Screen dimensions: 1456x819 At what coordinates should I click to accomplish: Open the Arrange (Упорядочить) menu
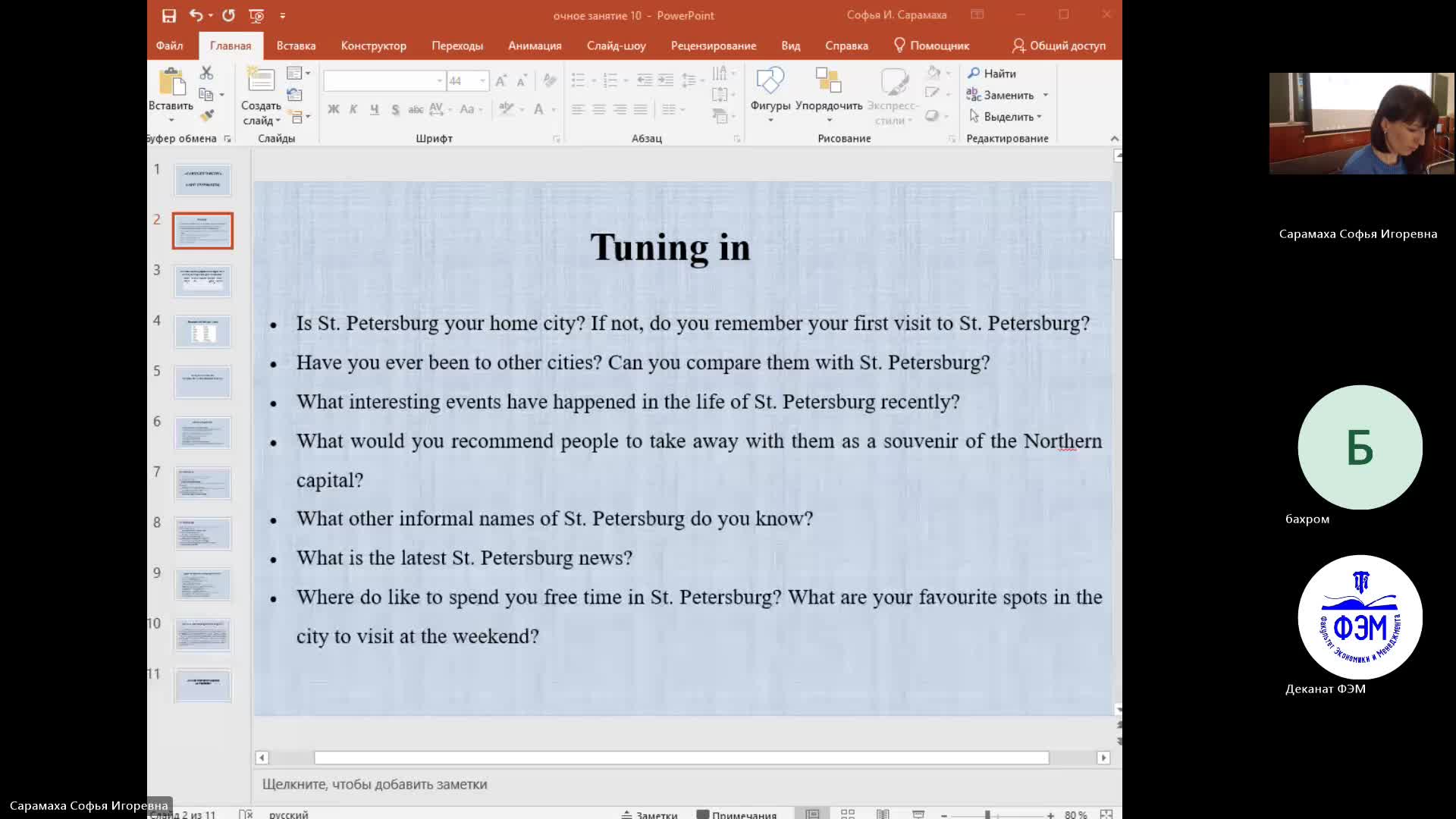point(829,95)
